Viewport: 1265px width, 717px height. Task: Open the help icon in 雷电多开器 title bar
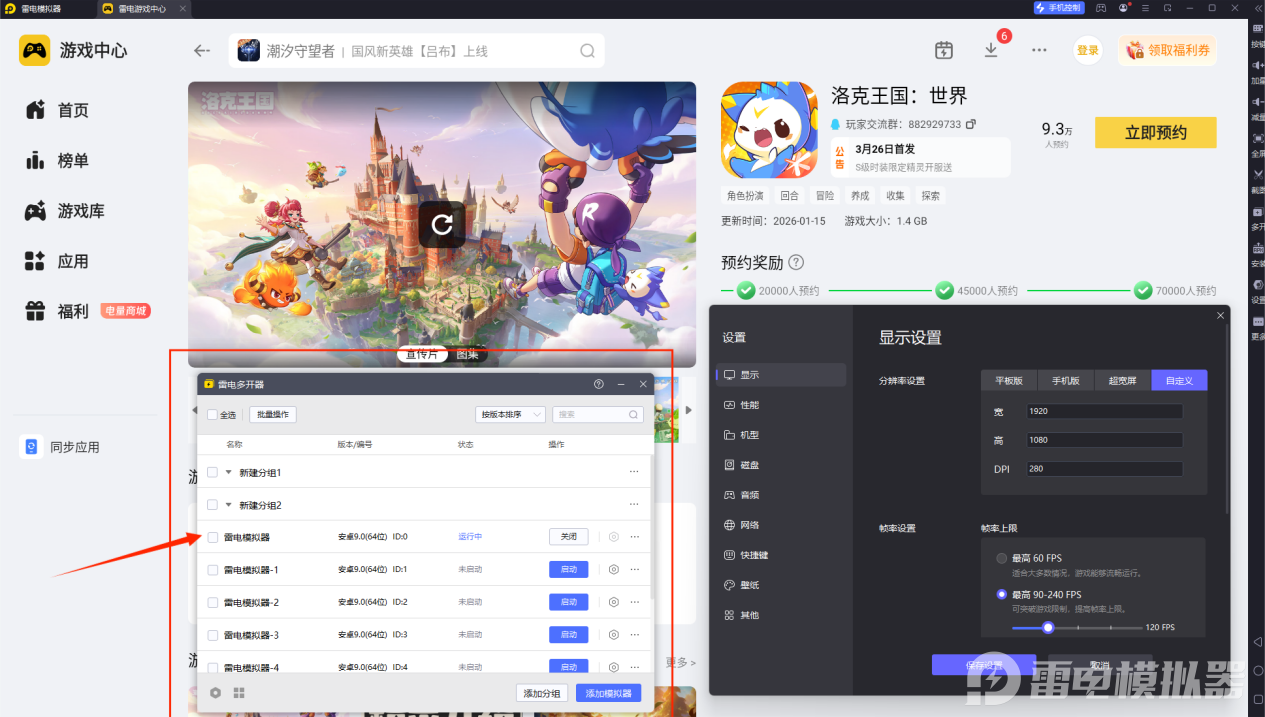598,384
